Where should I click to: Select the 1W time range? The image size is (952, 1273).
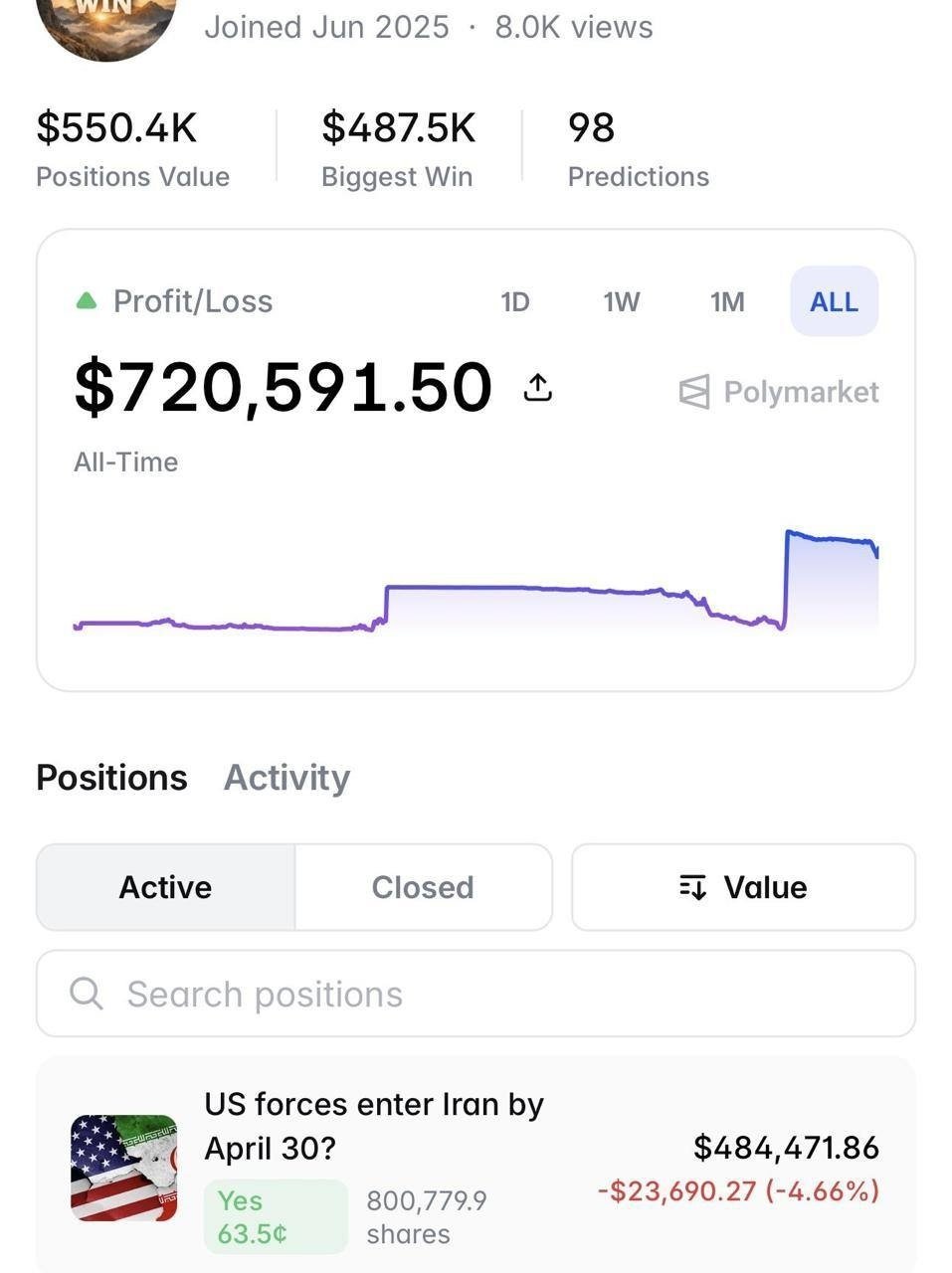click(x=622, y=301)
